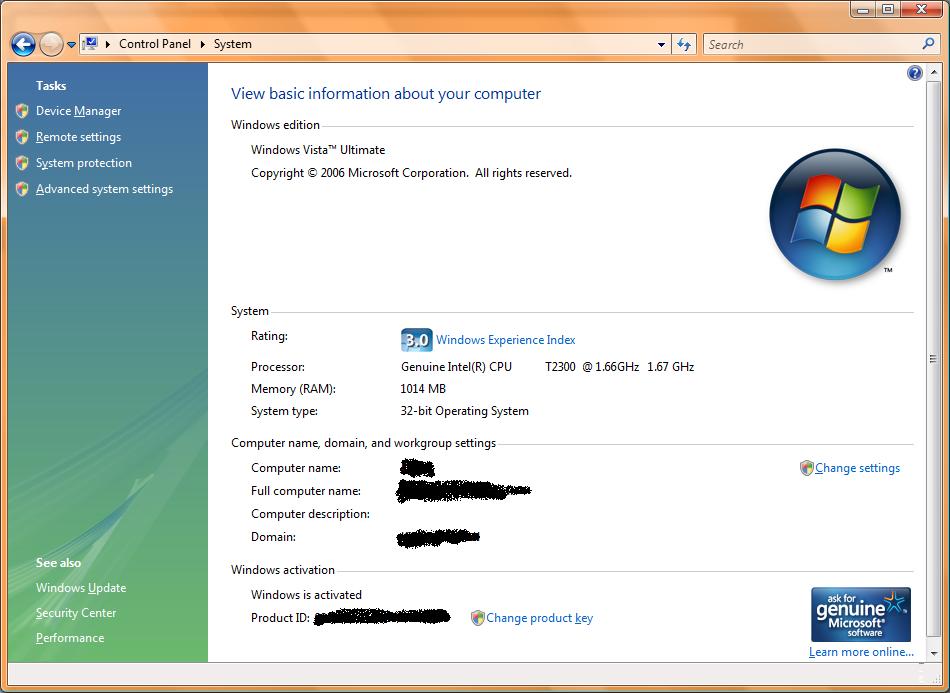Image resolution: width=950 pixels, height=693 pixels.
Task: Click the vertical scrollbar thumb grip
Action: (933, 359)
